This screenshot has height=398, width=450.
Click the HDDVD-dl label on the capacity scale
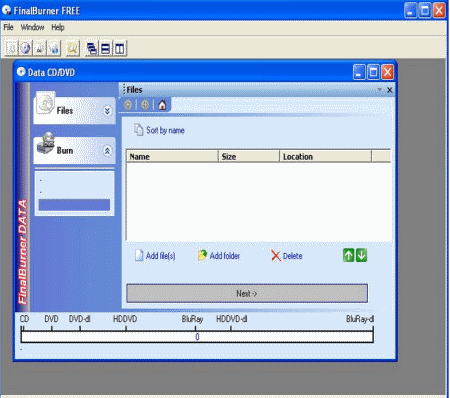[232, 319]
